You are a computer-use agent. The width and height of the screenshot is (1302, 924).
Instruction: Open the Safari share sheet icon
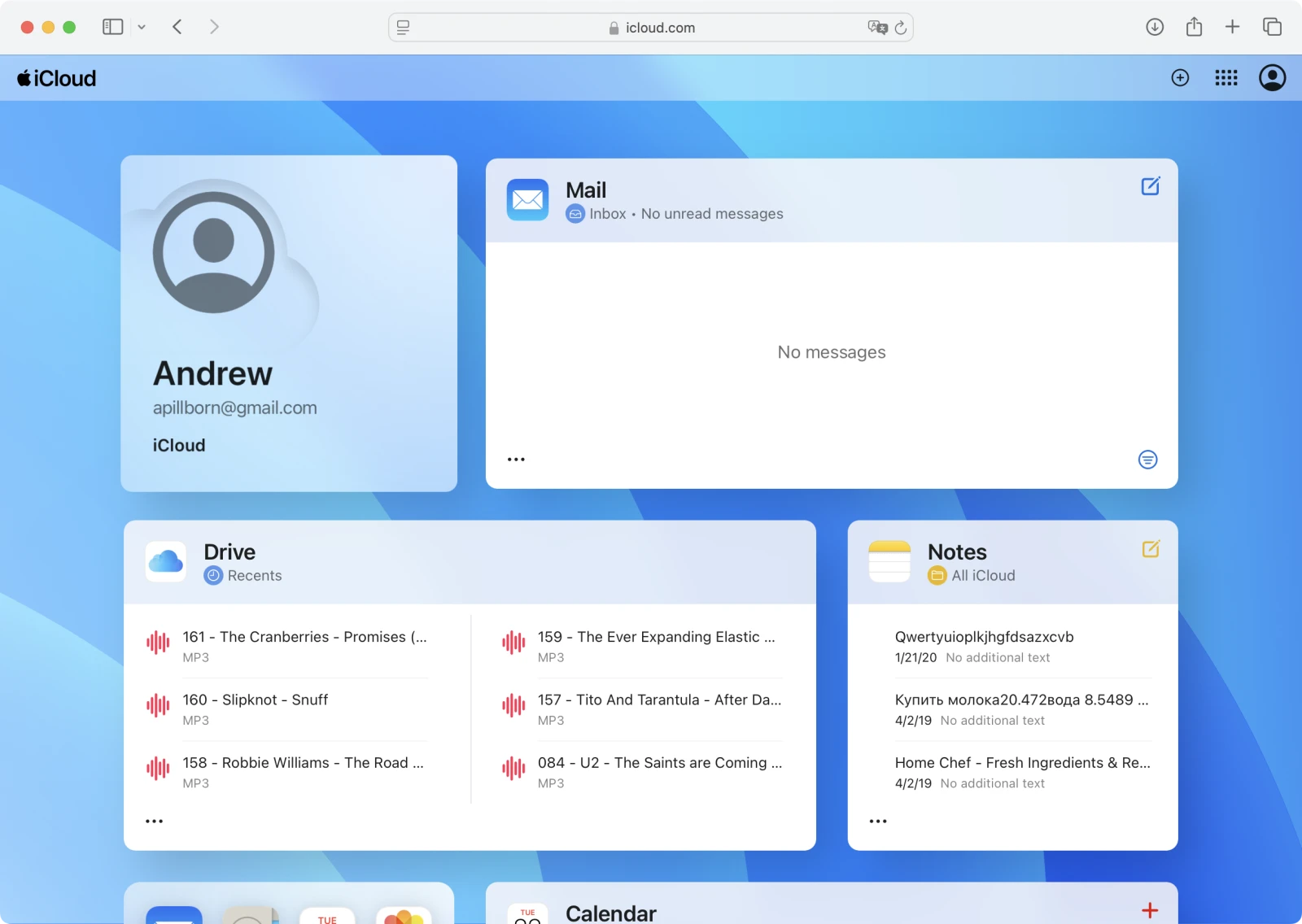click(1194, 26)
